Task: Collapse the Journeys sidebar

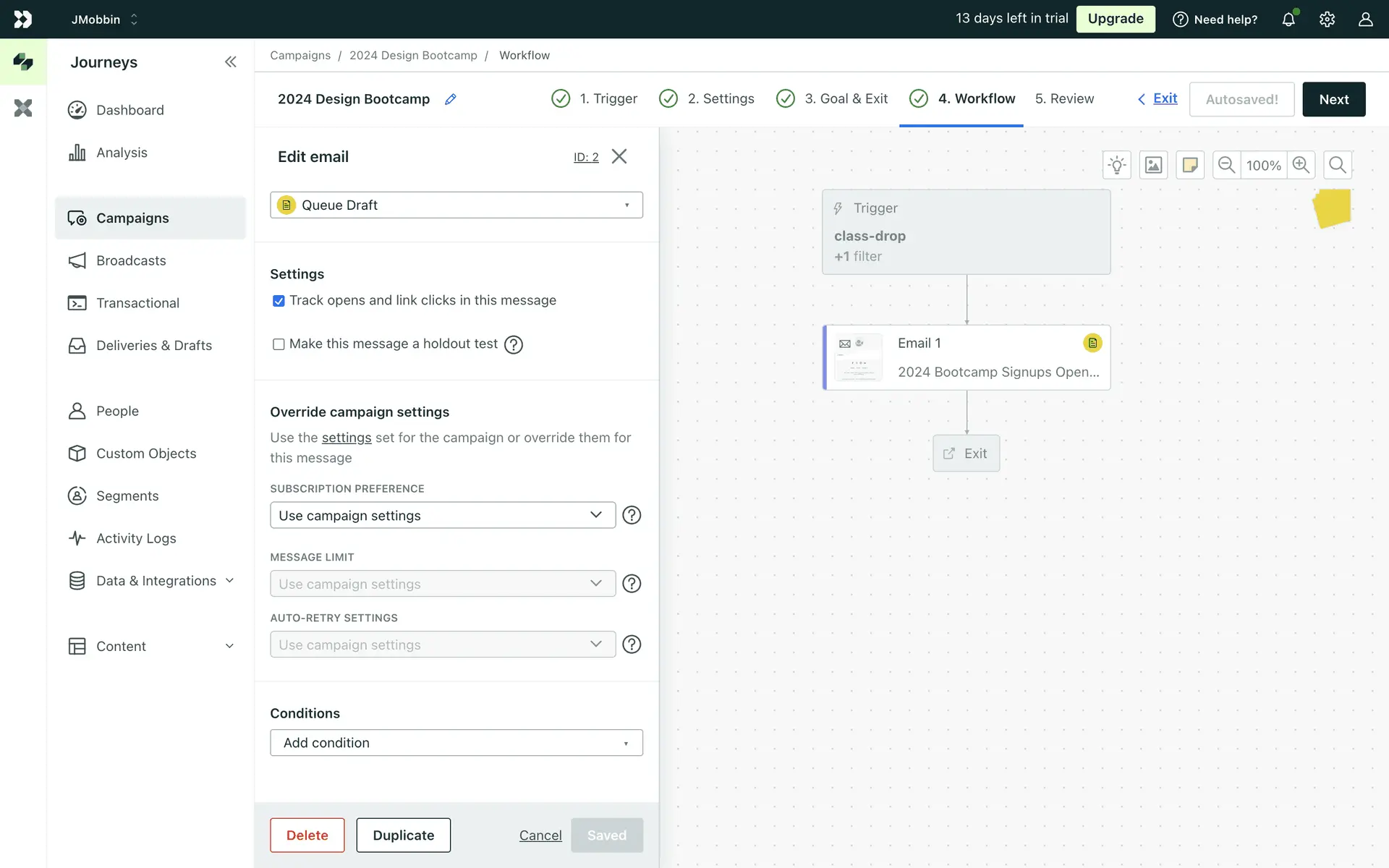Action: pyautogui.click(x=230, y=62)
